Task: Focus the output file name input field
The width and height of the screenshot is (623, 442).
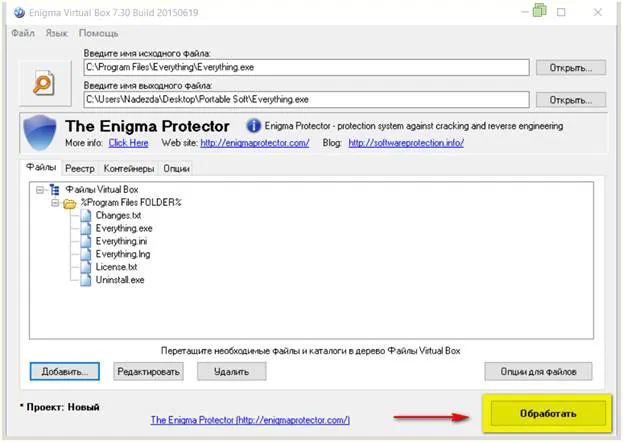Action: click(306, 99)
